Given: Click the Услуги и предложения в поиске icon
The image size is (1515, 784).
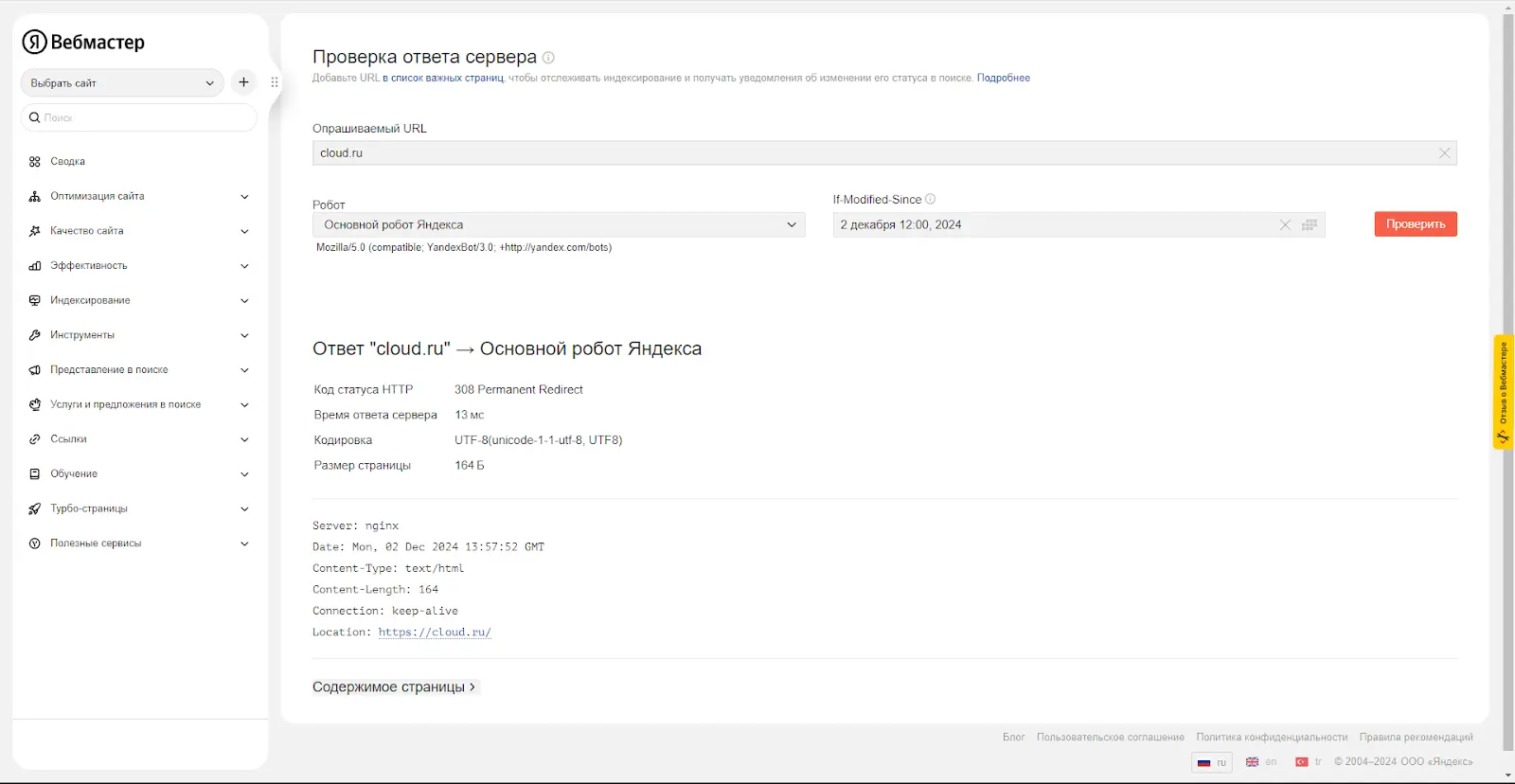Looking at the screenshot, I should pos(35,404).
